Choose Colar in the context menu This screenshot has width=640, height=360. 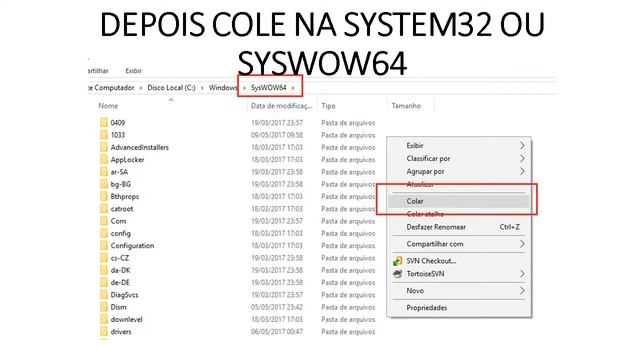click(459, 201)
